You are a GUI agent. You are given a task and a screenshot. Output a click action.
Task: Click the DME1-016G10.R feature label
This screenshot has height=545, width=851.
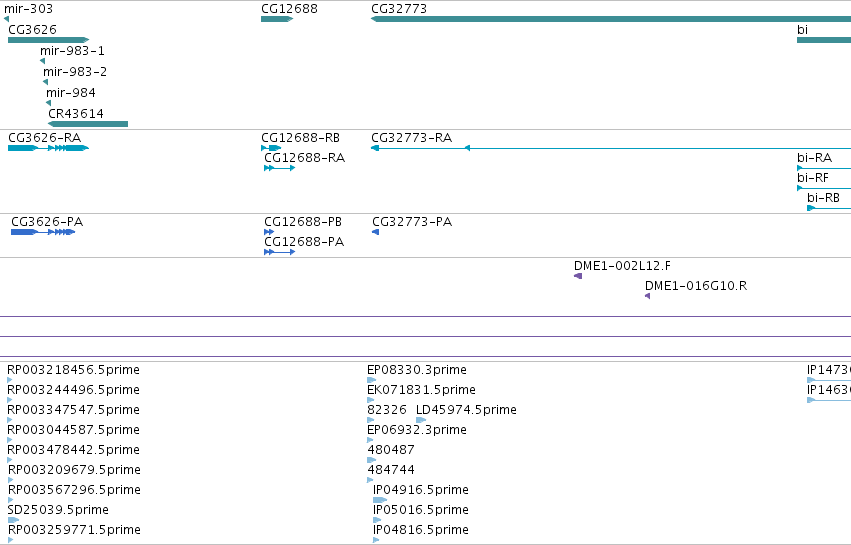click(x=696, y=286)
